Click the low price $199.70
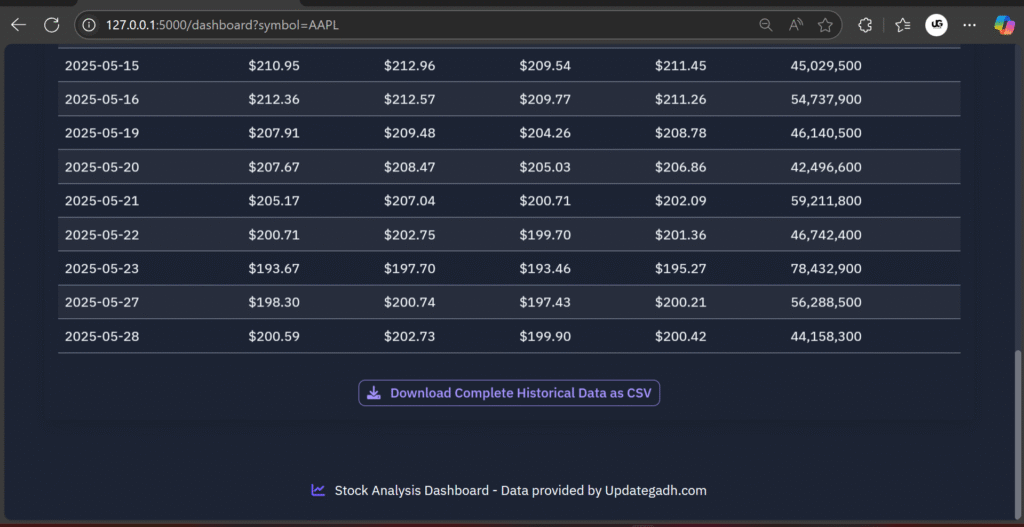This screenshot has height=527, width=1024. (x=545, y=235)
